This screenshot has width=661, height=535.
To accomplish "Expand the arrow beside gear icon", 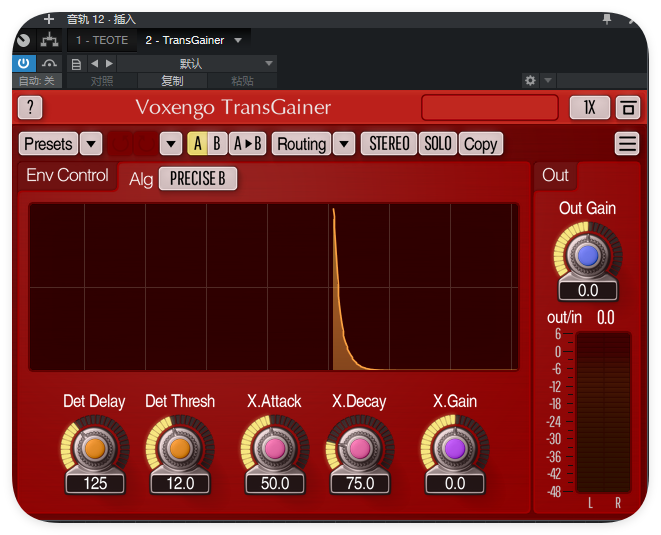I will pos(548,80).
